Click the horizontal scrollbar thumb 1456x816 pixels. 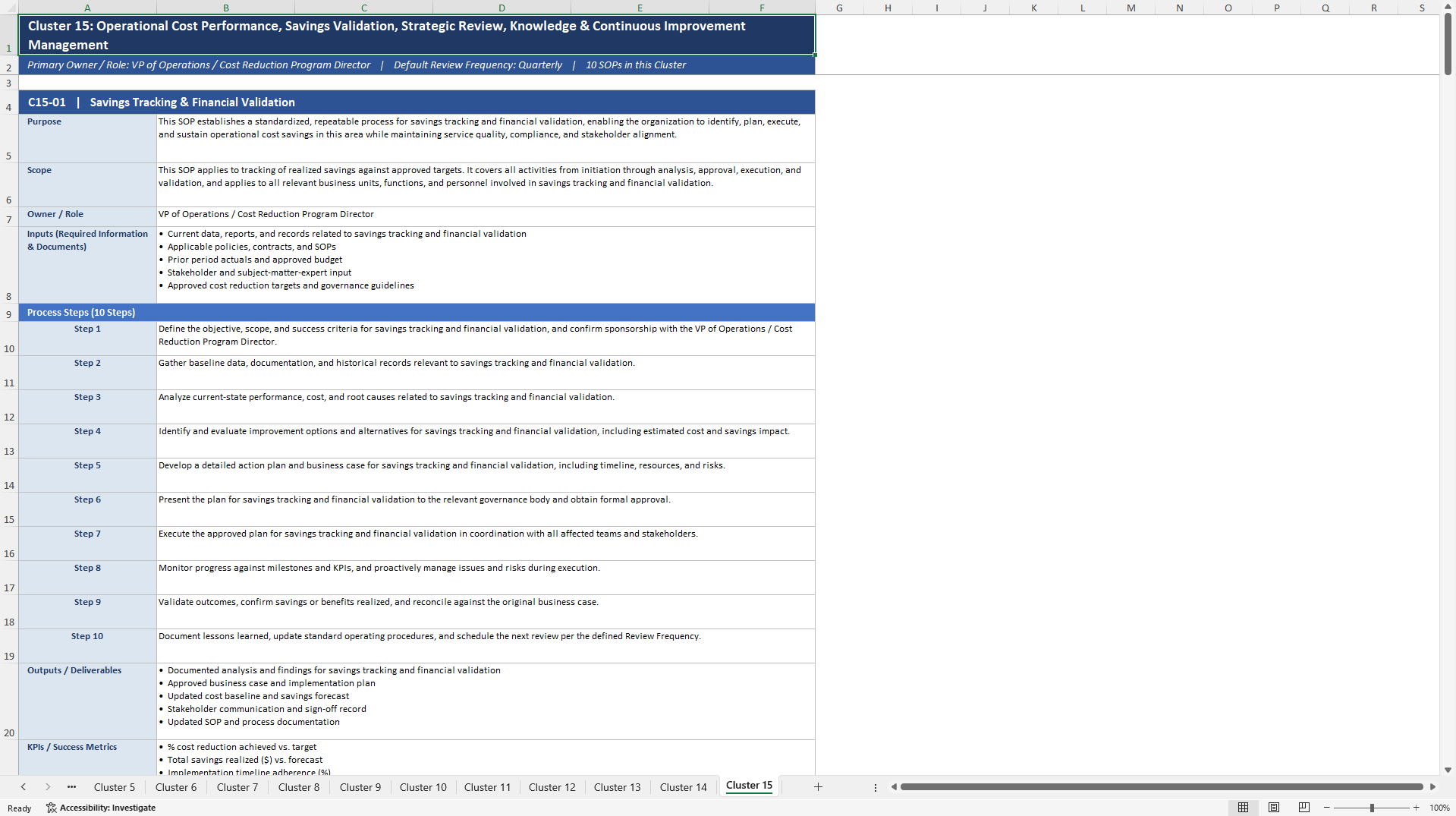(x=1162, y=787)
